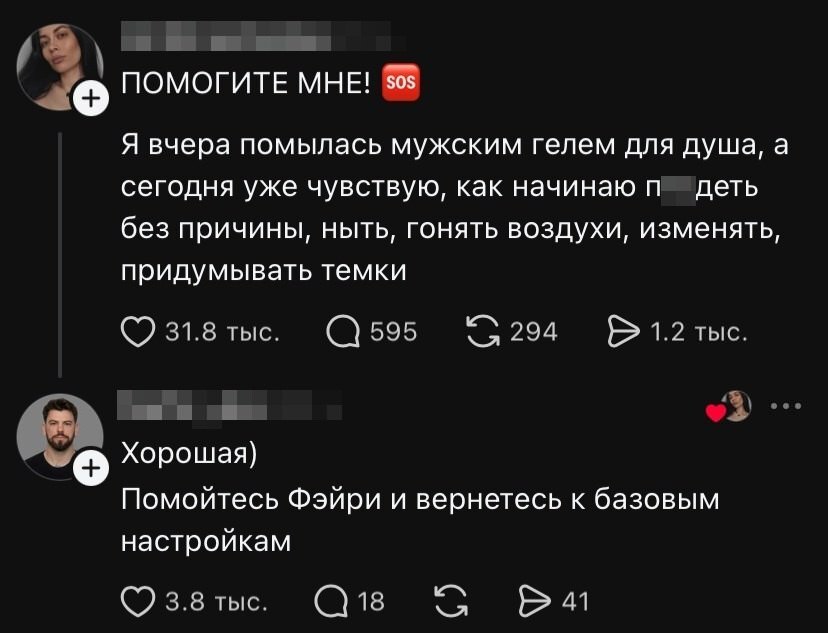Open the blurred username above "Хорошая)"
The height and width of the screenshot is (633, 828).
click(230, 406)
